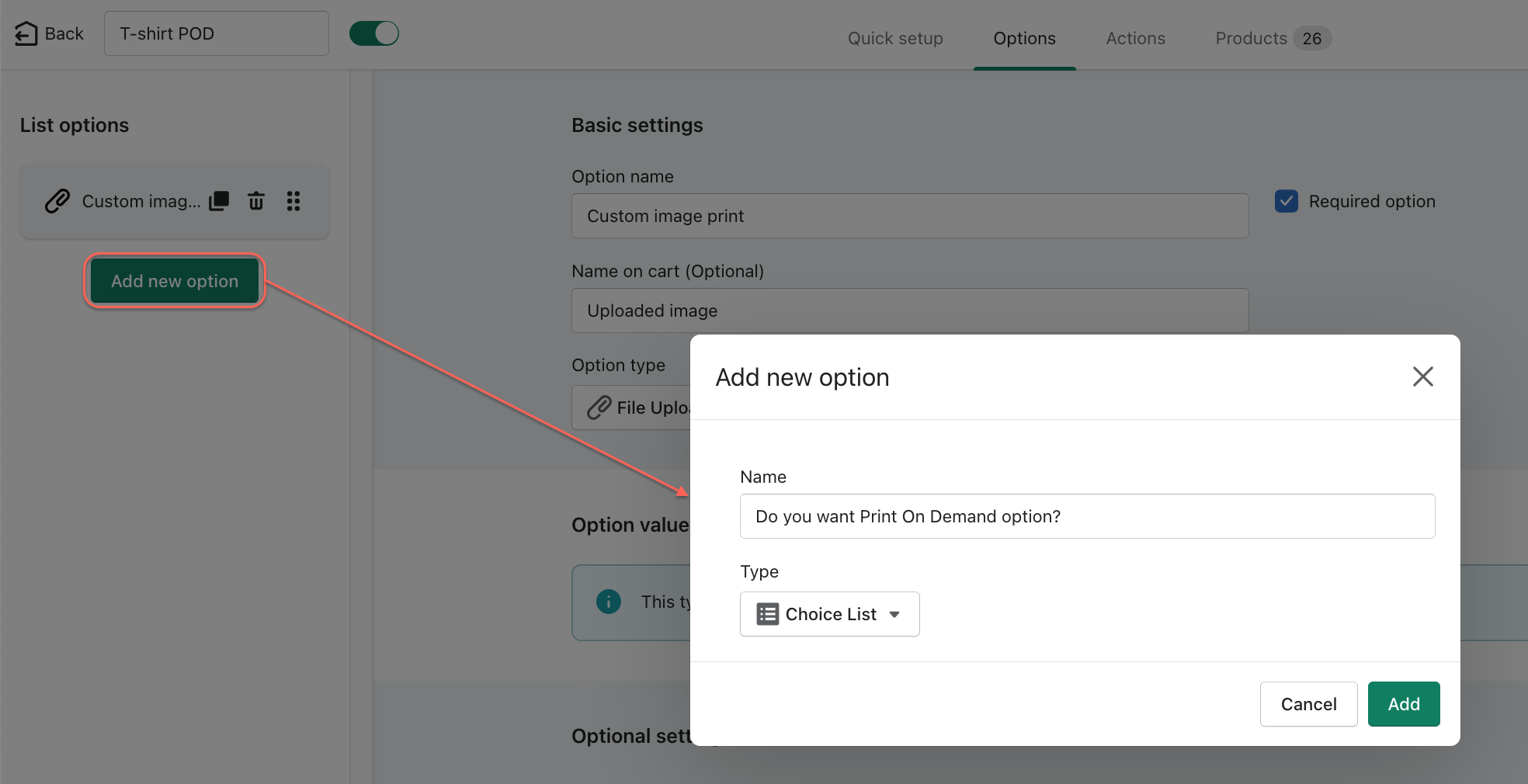Click the Choice List icon in Type selector

(x=768, y=614)
